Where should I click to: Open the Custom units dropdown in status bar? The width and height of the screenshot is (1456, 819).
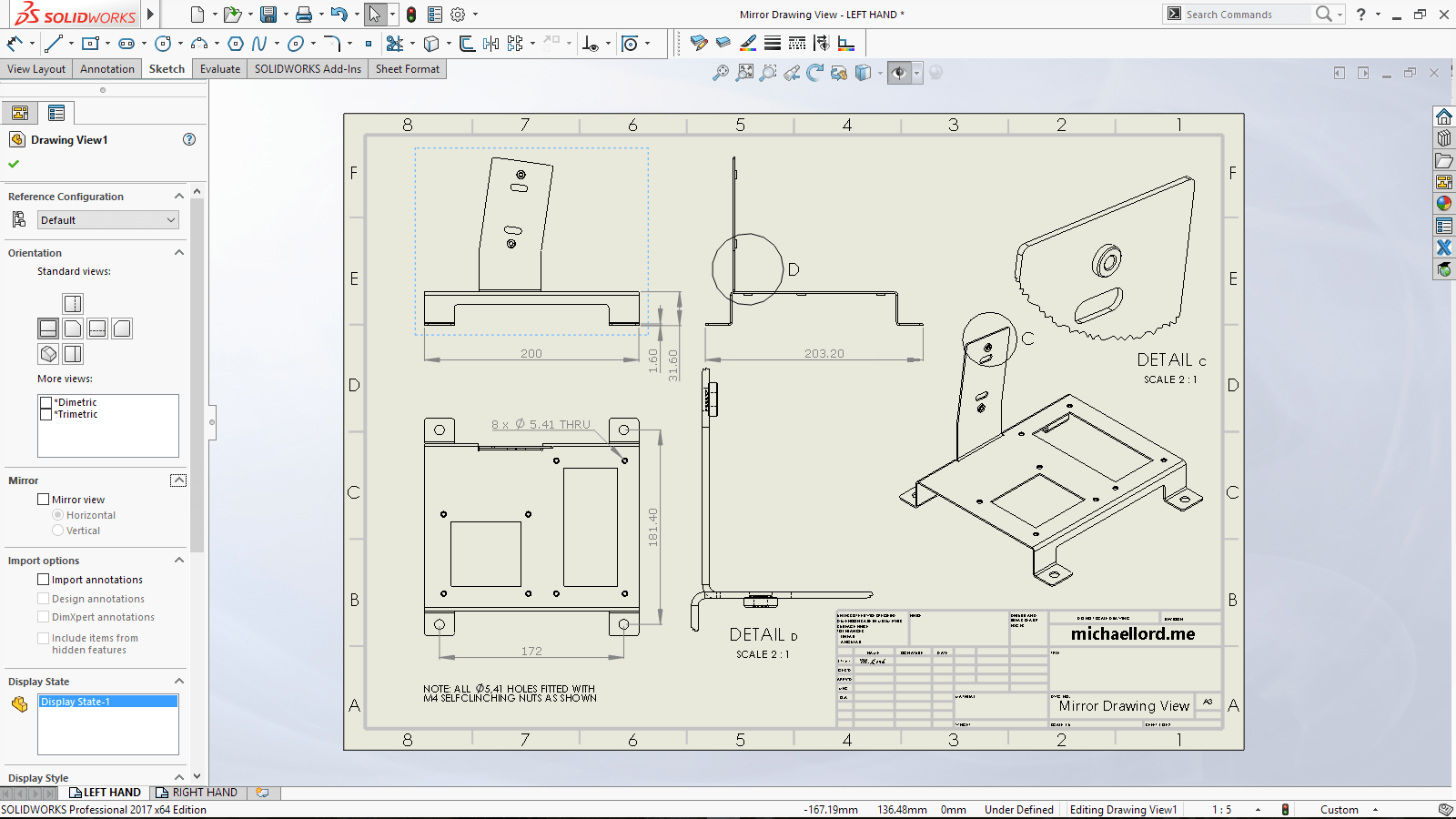(1375, 810)
